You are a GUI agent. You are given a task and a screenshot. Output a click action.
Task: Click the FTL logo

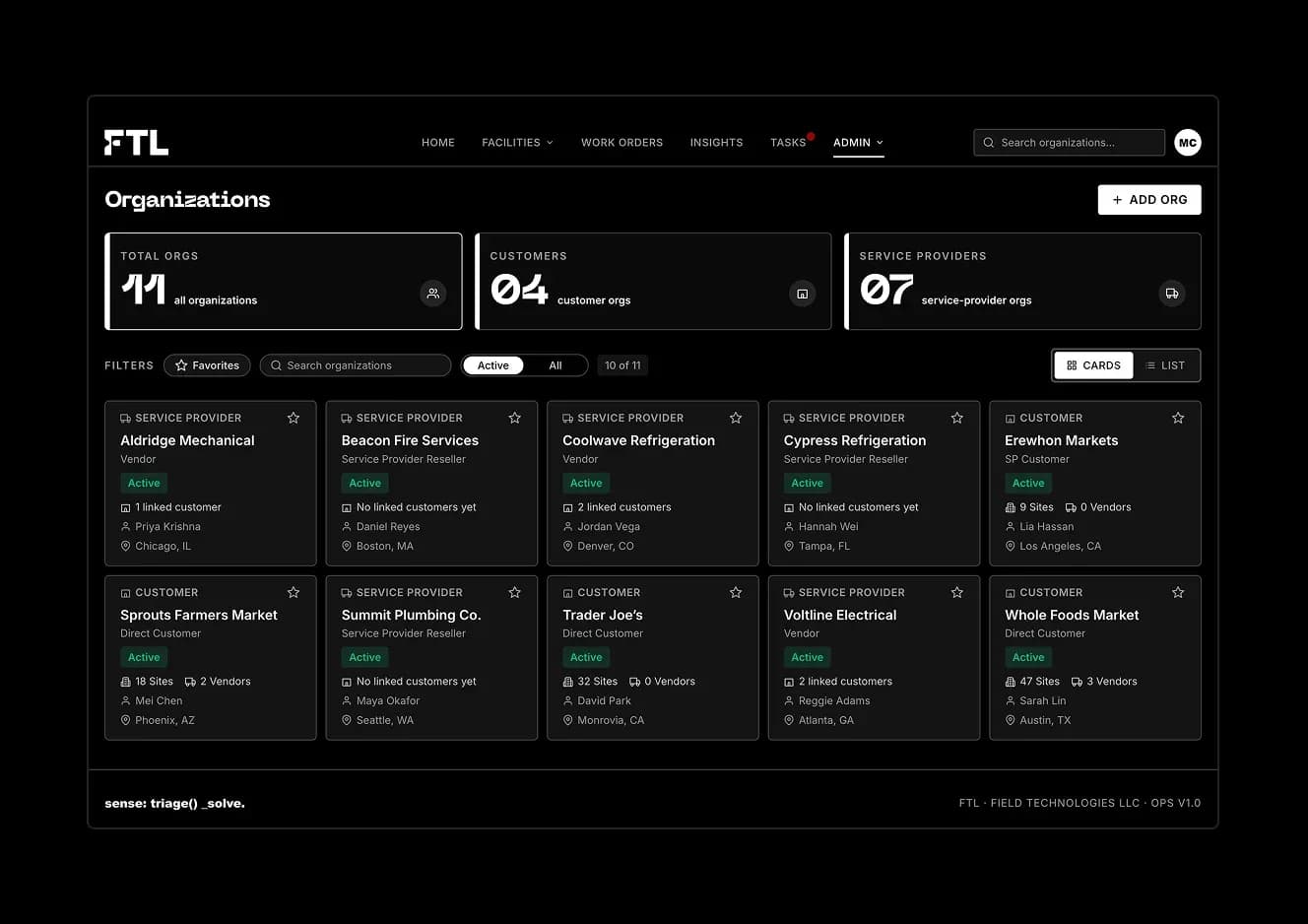coord(136,143)
